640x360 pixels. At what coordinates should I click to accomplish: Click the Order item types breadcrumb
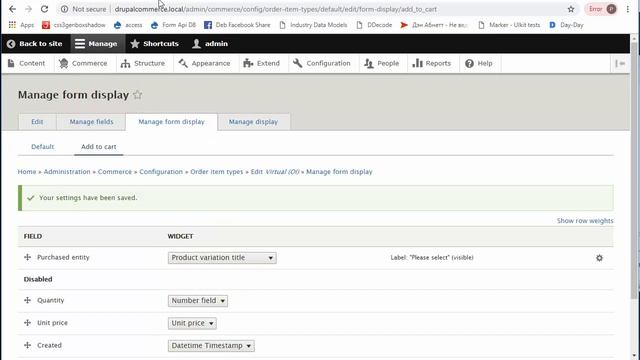[216, 172]
